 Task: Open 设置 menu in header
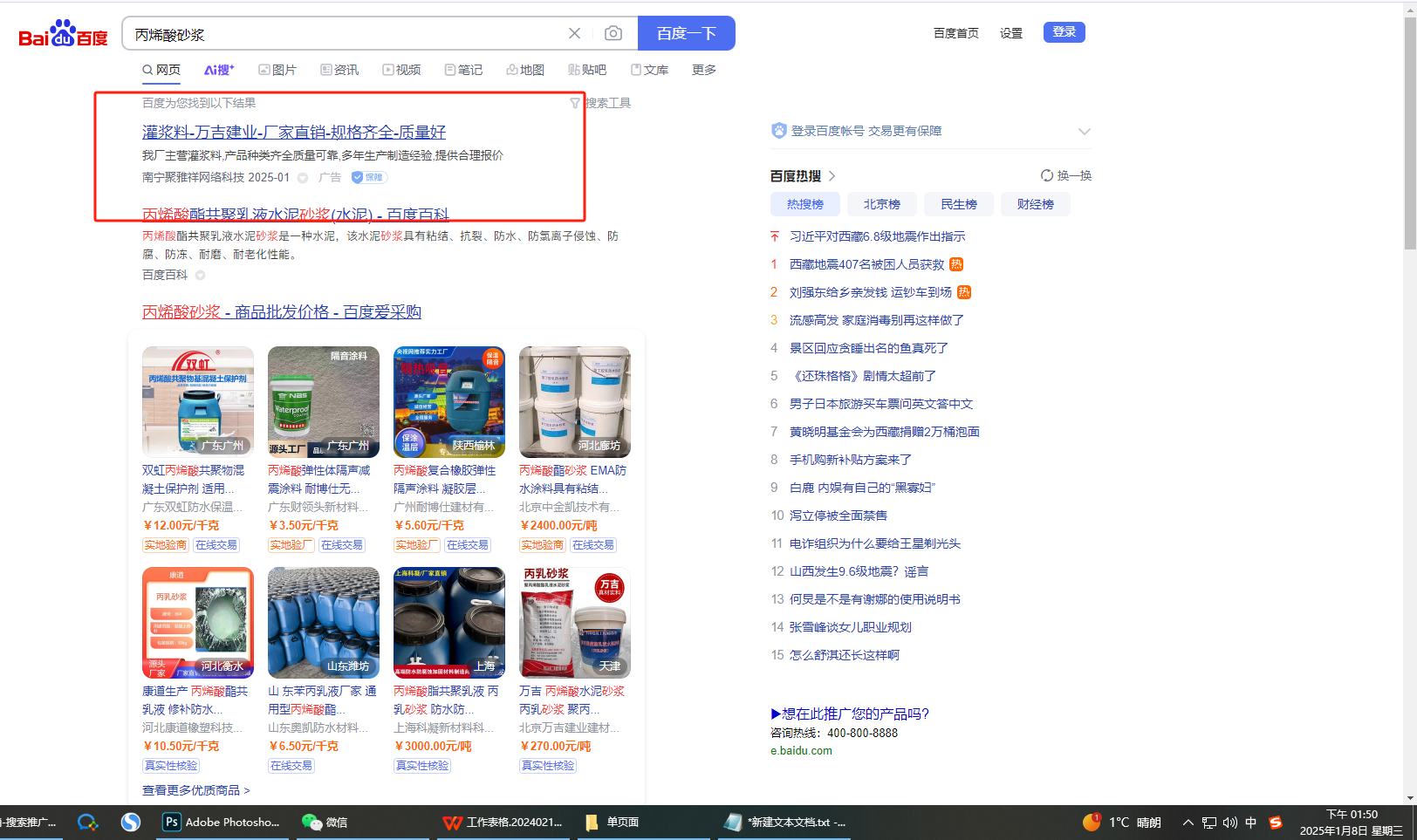1011,33
